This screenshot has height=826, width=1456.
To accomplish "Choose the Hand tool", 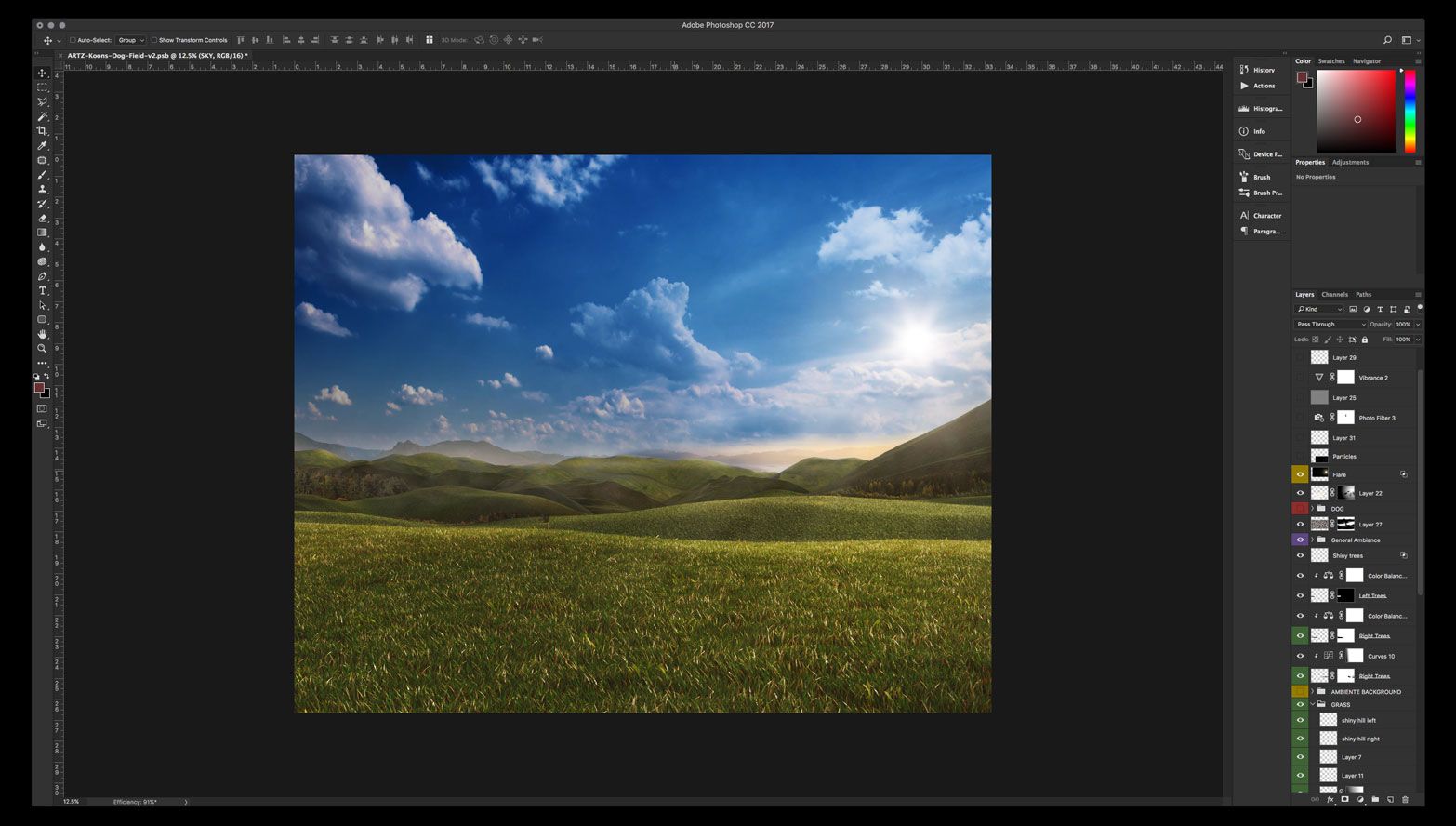I will pyautogui.click(x=42, y=334).
